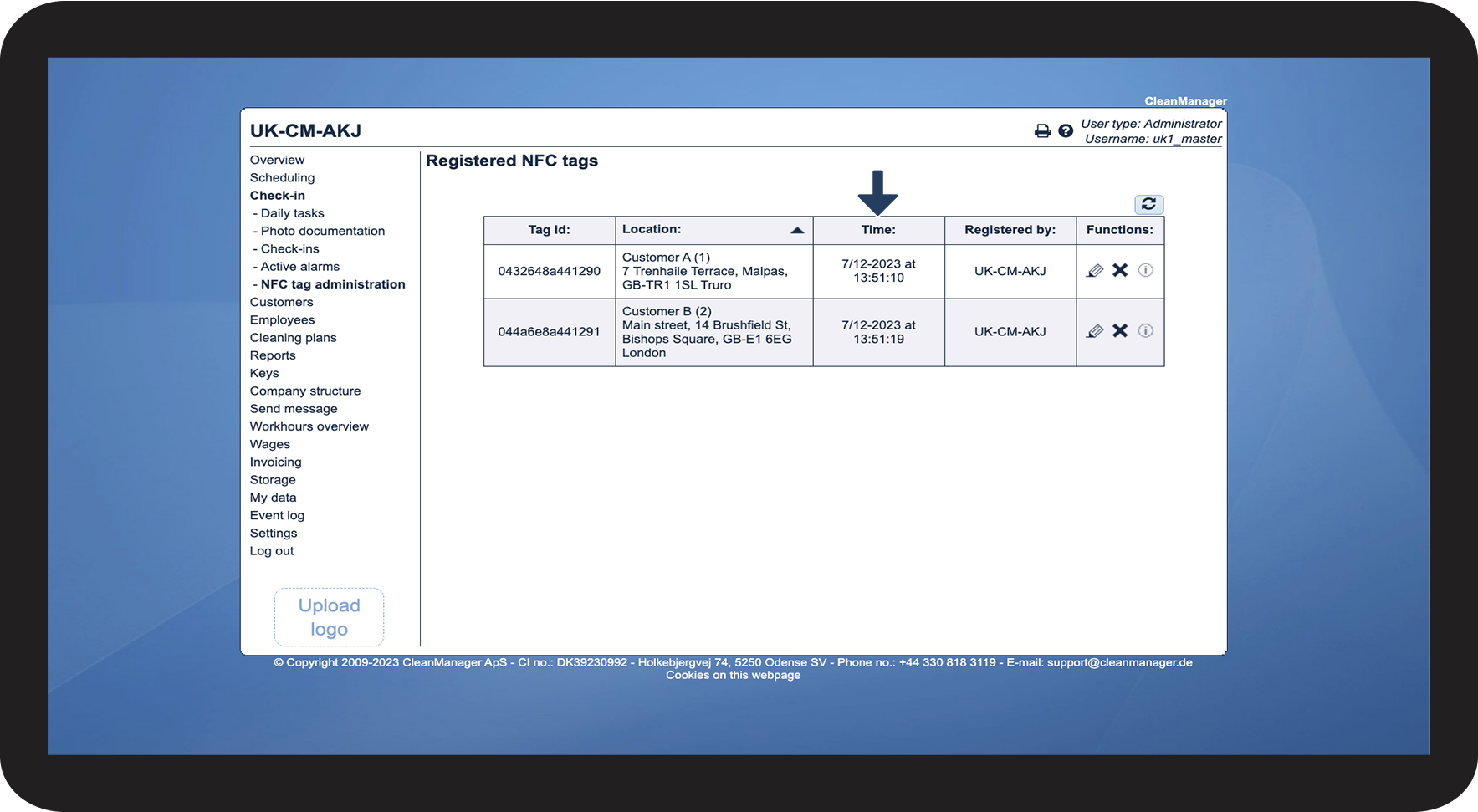Open the Customers section
The width and height of the screenshot is (1478, 812).
click(281, 303)
